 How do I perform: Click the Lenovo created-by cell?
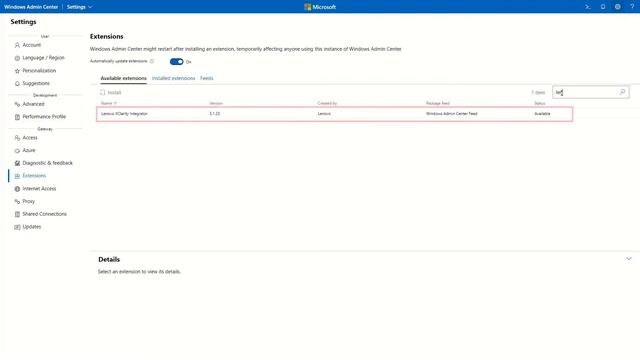click(324, 114)
